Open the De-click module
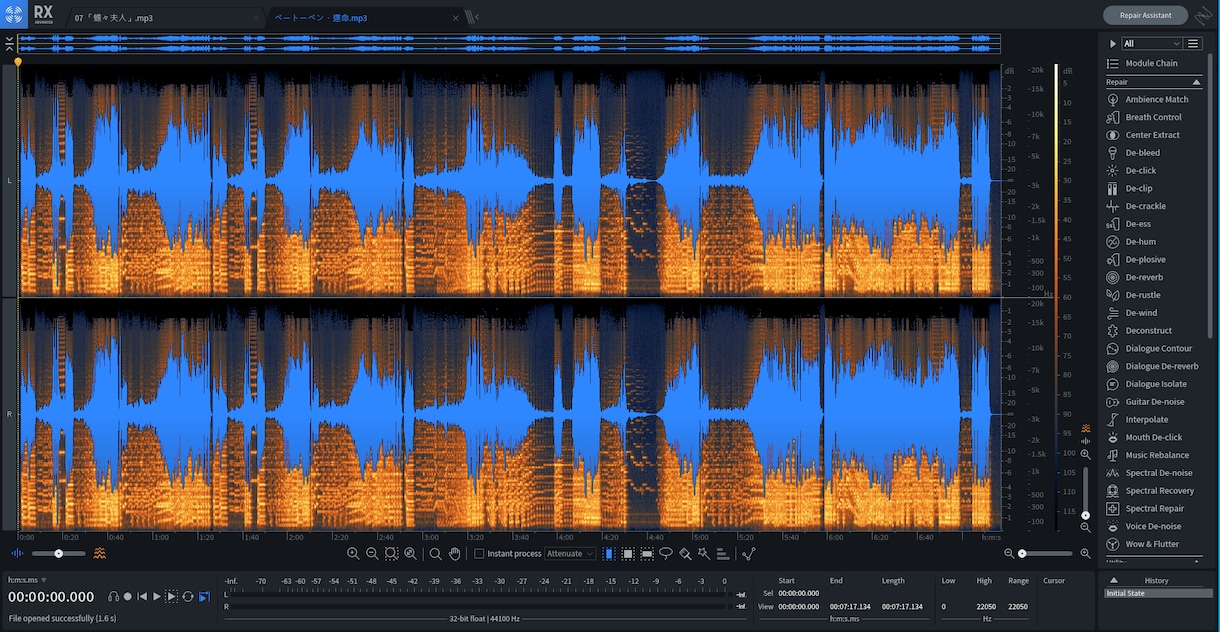 pos(1156,171)
